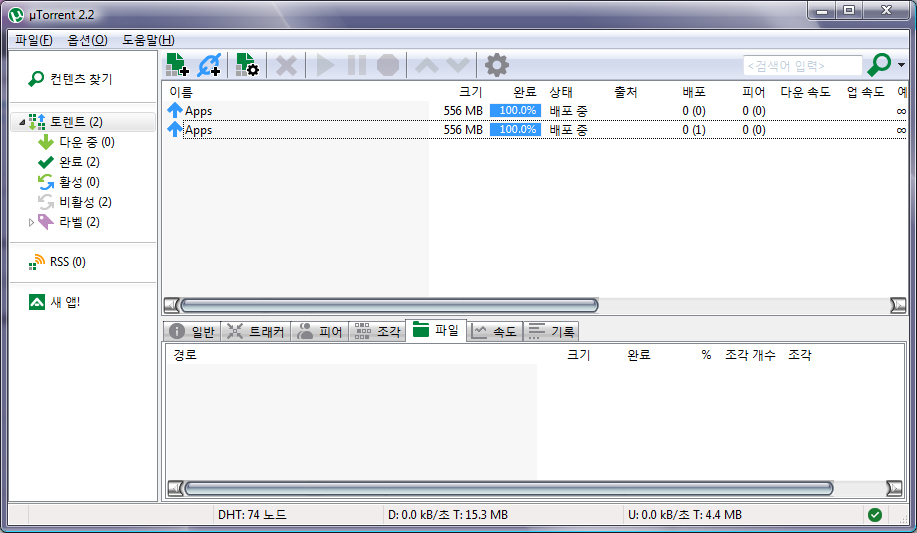
Task: Open the 도움말(H) menu
Action: 148,40
